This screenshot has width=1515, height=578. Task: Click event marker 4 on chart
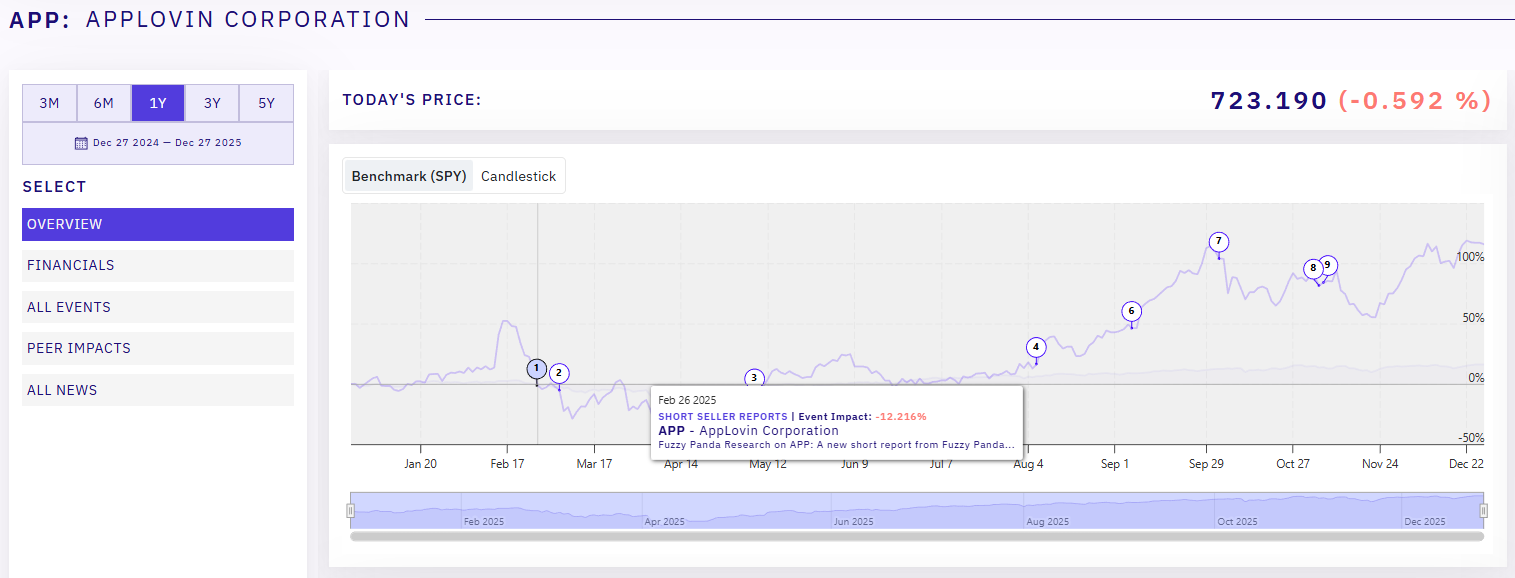[1036, 347]
